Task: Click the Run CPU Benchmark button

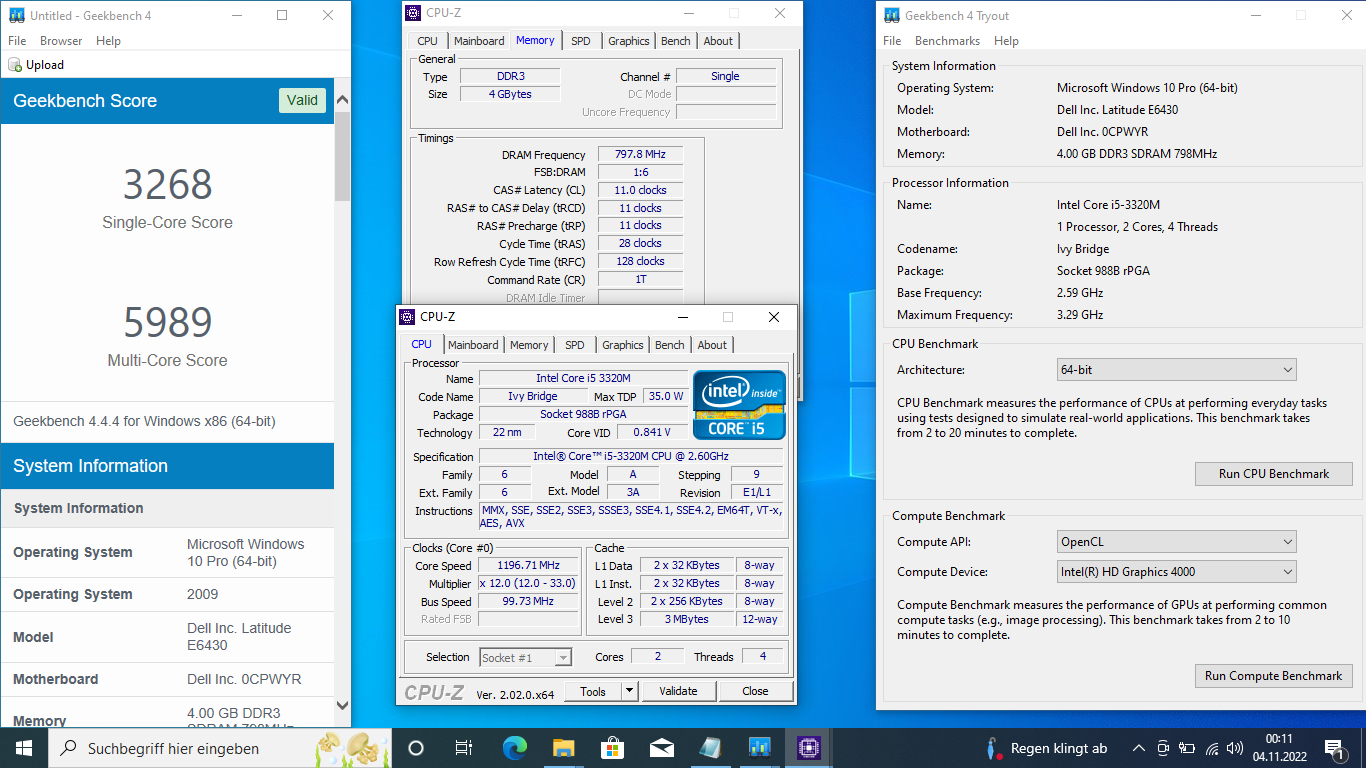Action: coord(1274,474)
